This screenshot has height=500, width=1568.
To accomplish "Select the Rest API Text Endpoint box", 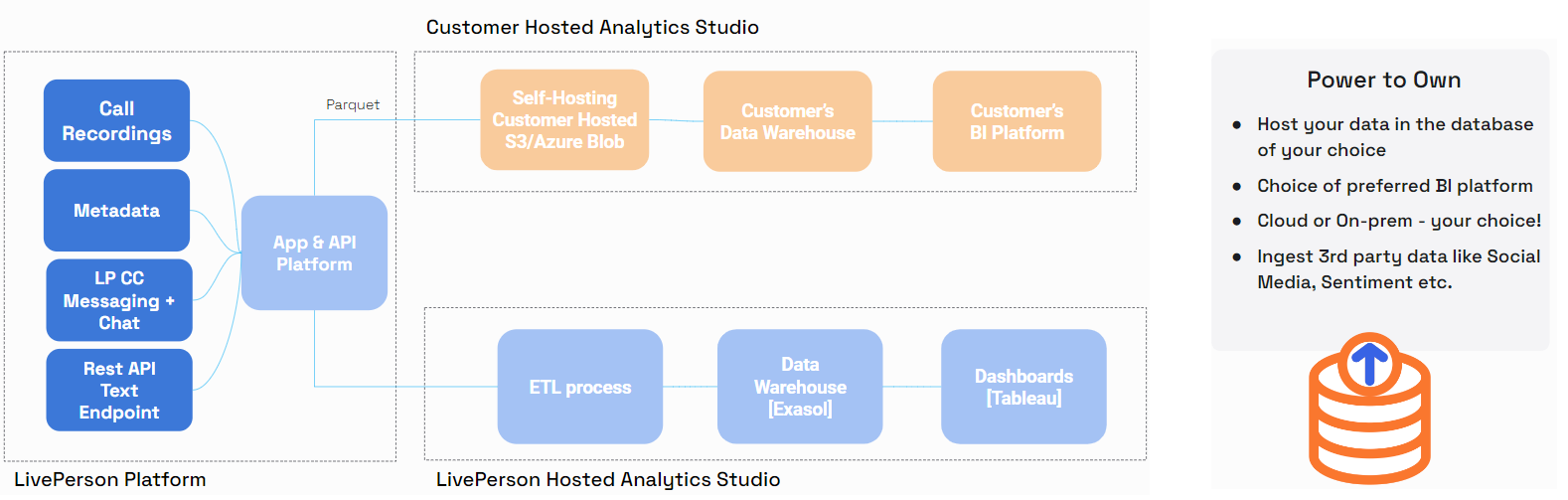I will (119, 390).
